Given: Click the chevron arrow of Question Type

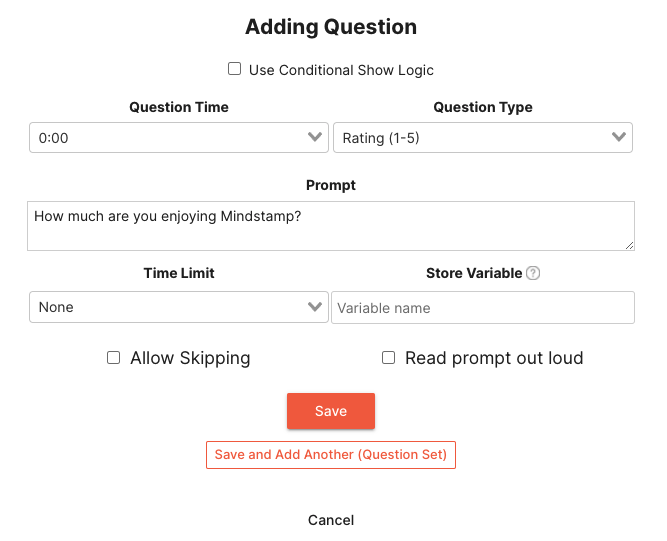Looking at the screenshot, I should 619,138.
